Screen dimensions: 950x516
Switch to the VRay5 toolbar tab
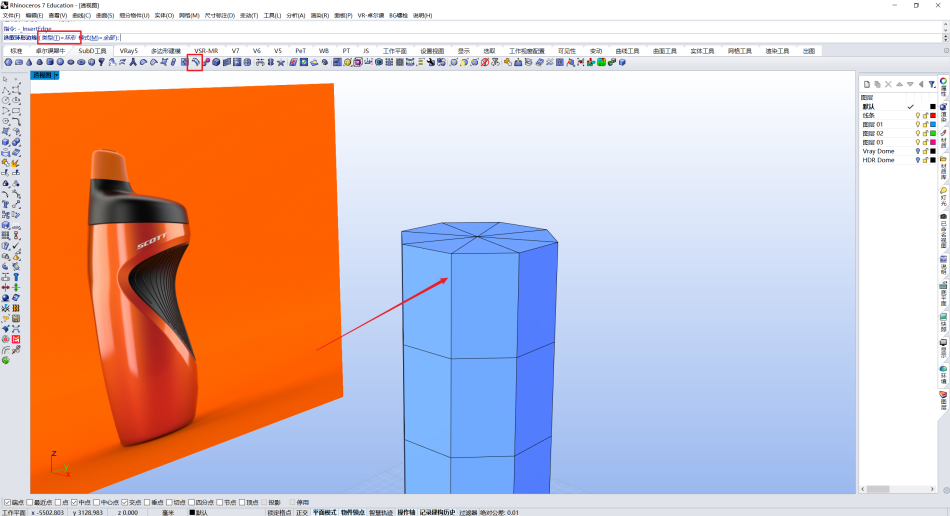point(128,51)
